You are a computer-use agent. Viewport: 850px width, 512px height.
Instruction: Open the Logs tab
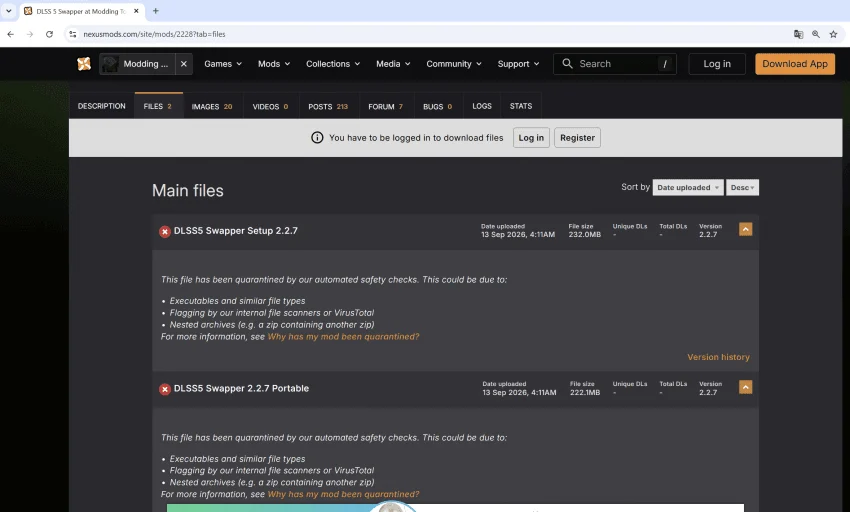click(x=482, y=106)
